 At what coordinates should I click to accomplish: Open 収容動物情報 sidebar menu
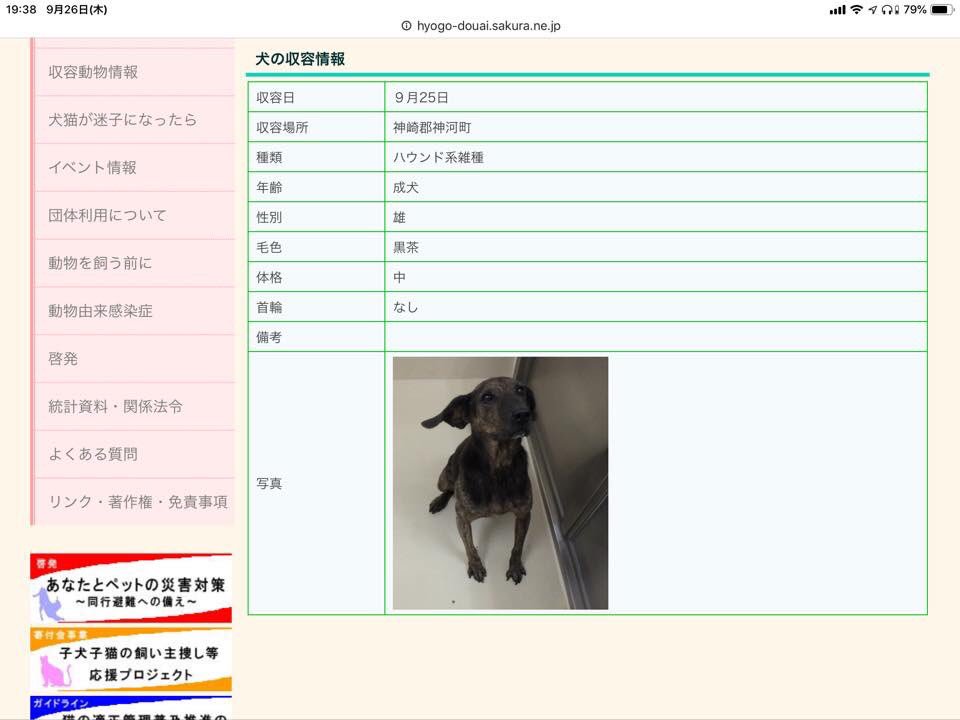pyautogui.click(x=135, y=72)
